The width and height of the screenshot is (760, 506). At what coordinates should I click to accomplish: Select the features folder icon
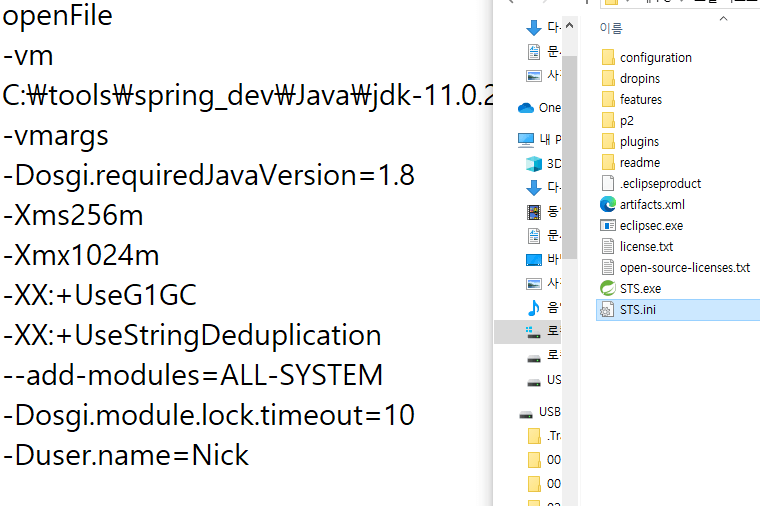point(608,99)
